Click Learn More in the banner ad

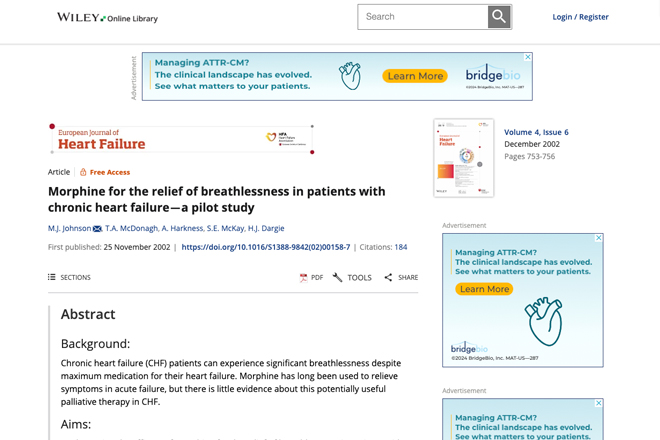415,76
